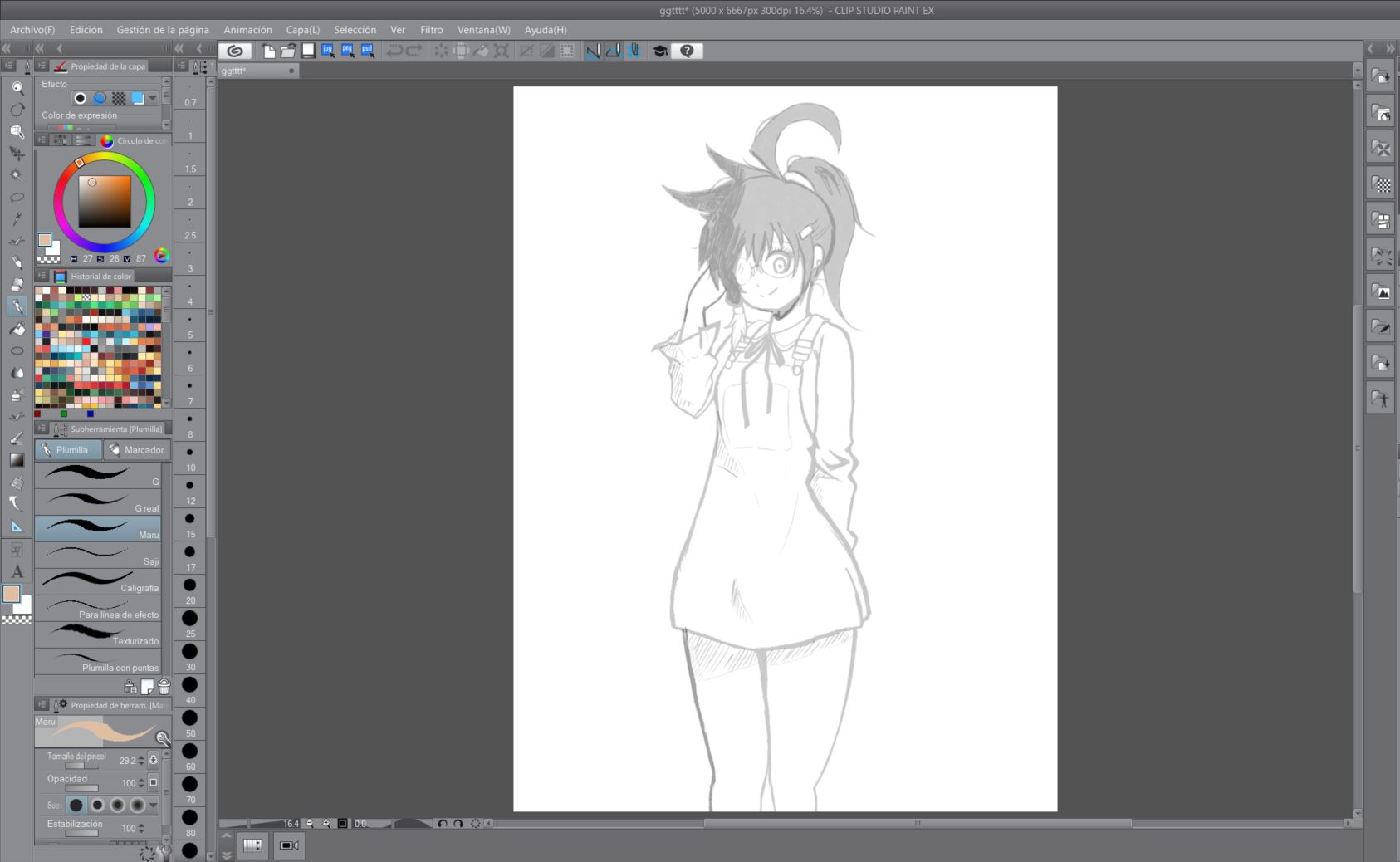Create a new document with the toolbar icon
The width and height of the screenshot is (1400, 862).
[x=268, y=51]
